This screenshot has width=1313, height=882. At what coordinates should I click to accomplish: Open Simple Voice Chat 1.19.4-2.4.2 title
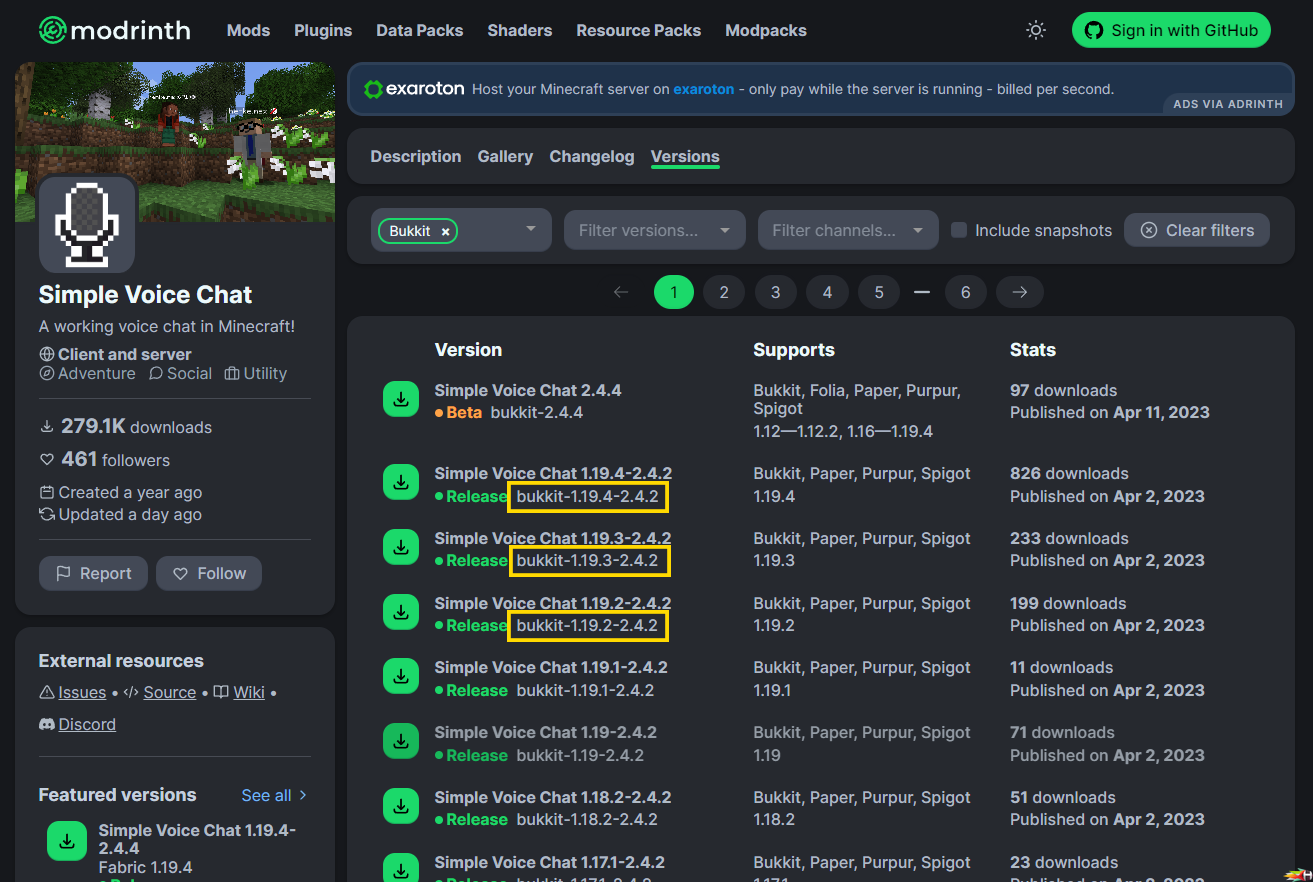coord(553,473)
